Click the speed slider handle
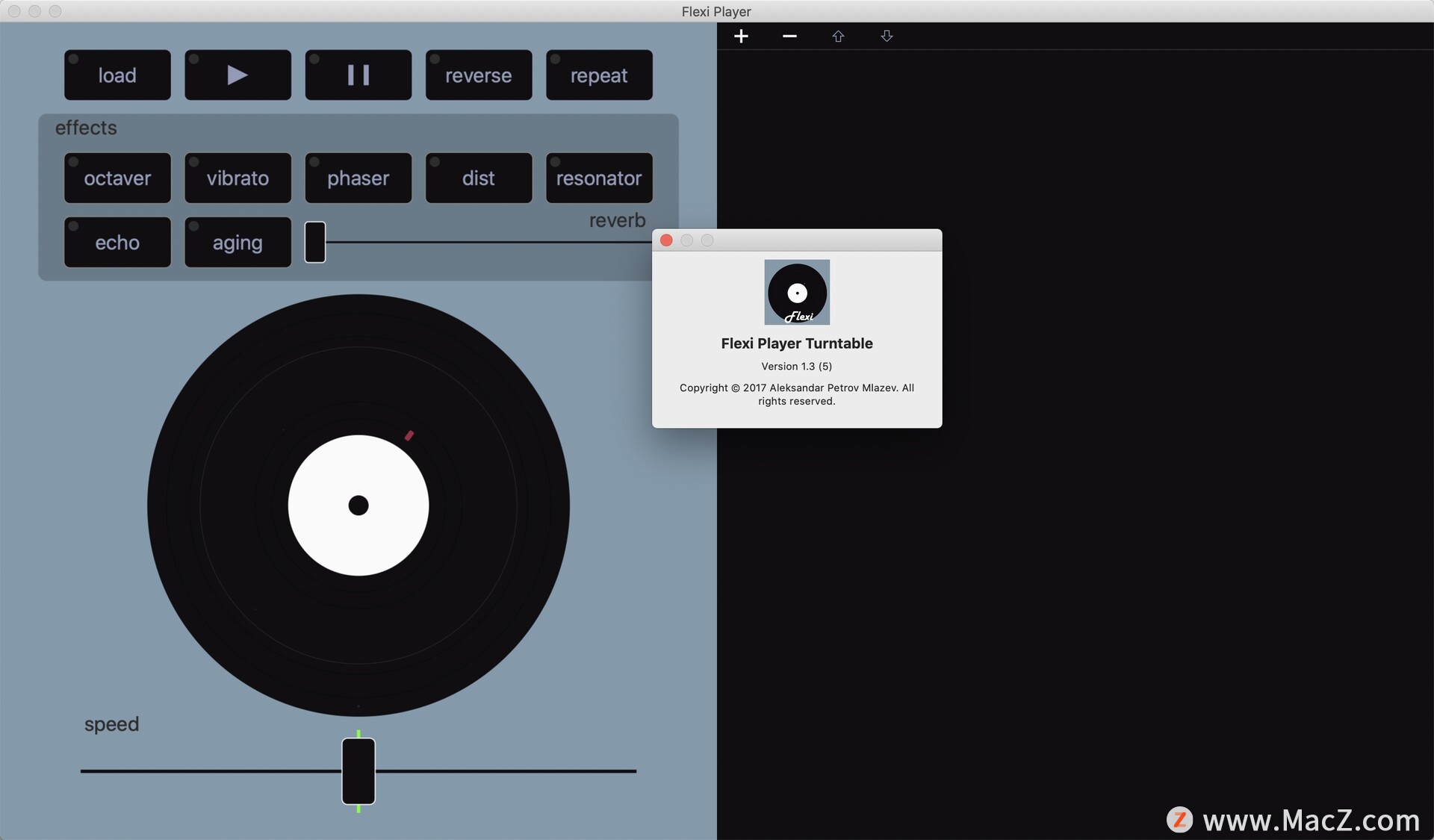 358,771
